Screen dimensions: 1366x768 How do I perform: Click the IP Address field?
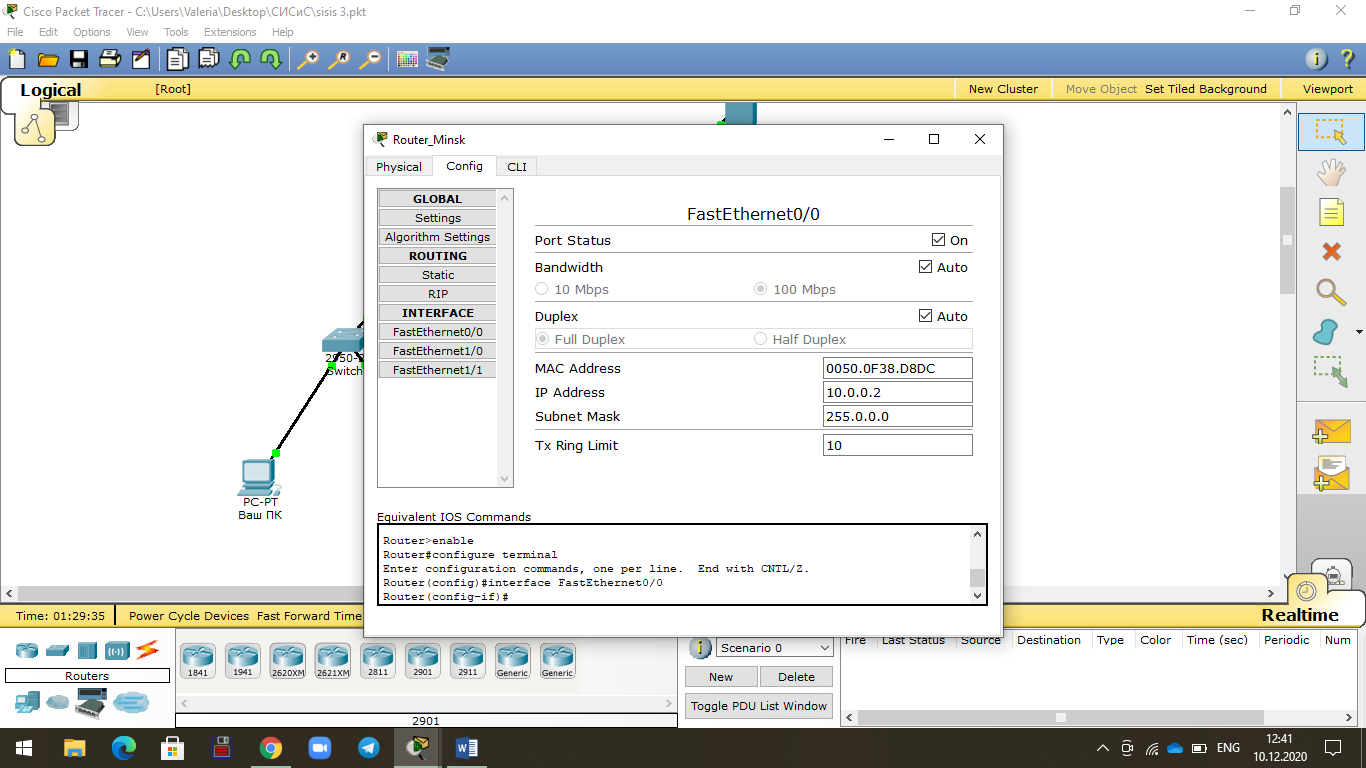[x=897, y=392]
